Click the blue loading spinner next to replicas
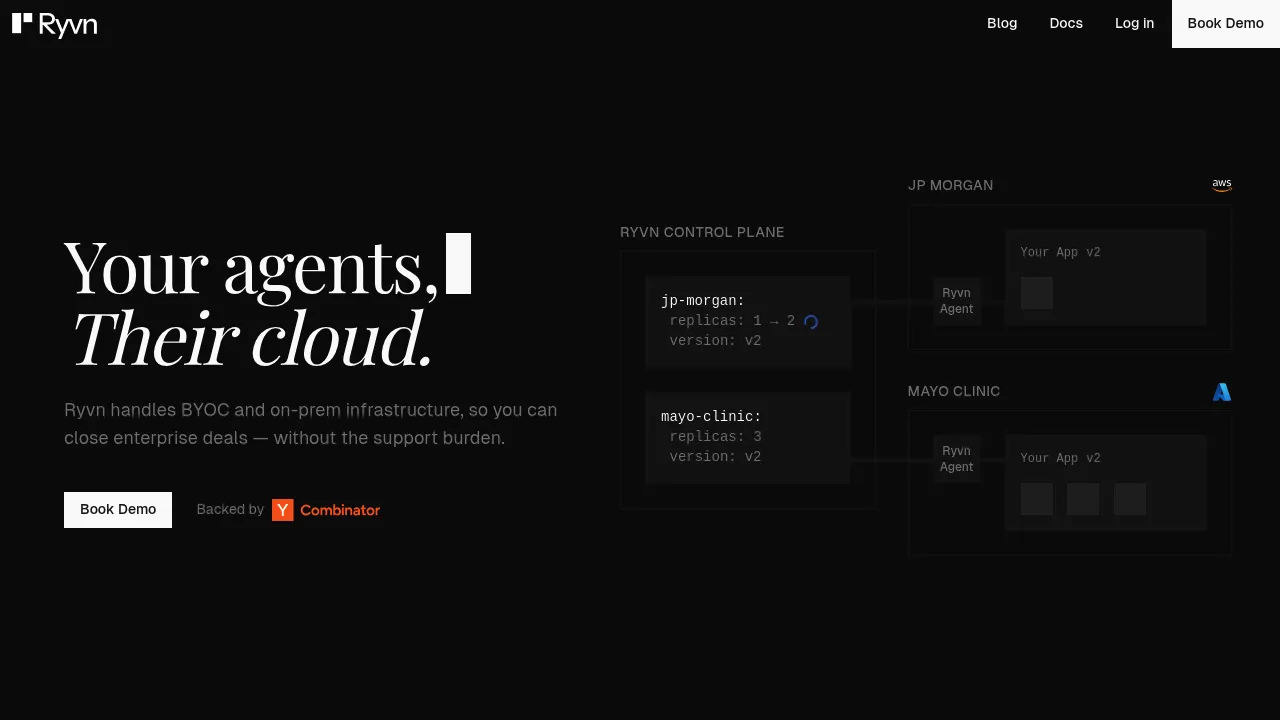1280x720 pixels. pyautogui.click(x=811, y=322)
